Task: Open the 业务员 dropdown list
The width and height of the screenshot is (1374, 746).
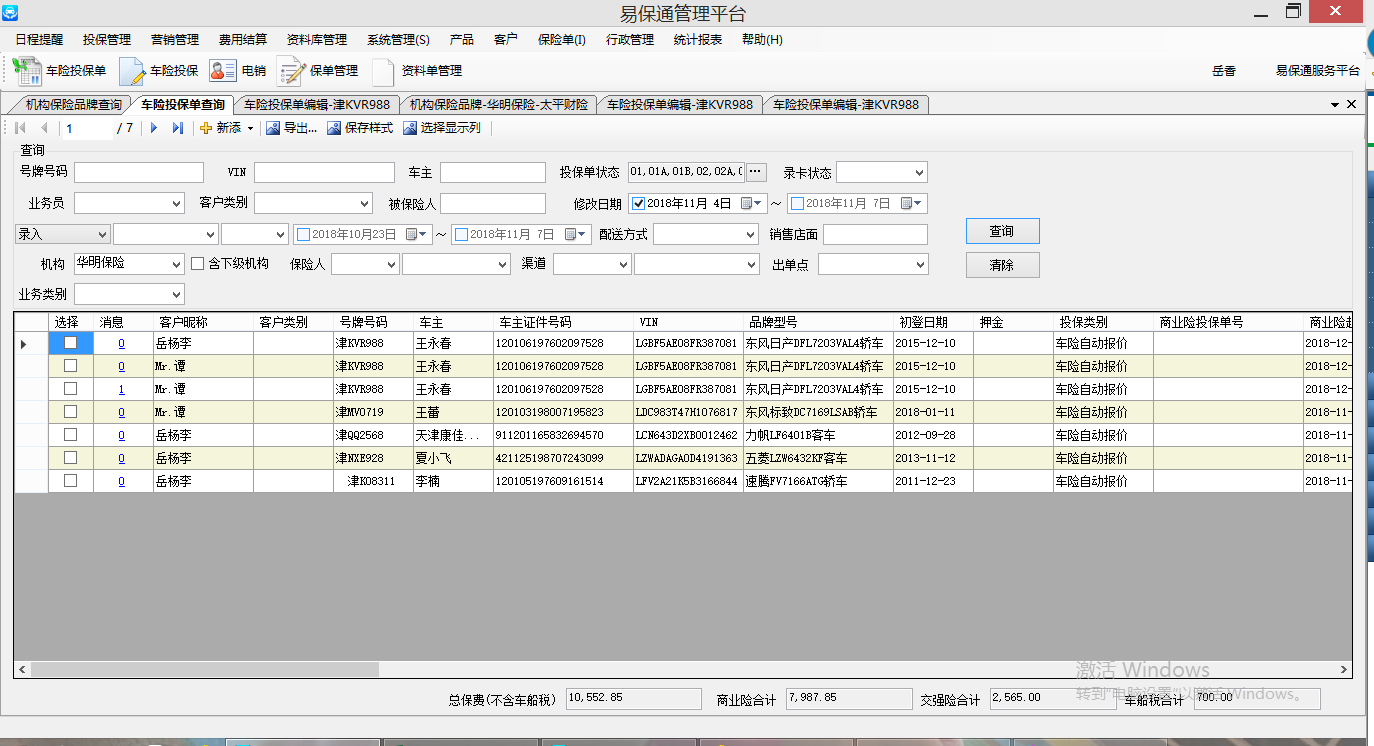Action: pyautogui.click(x=176, y=204)
